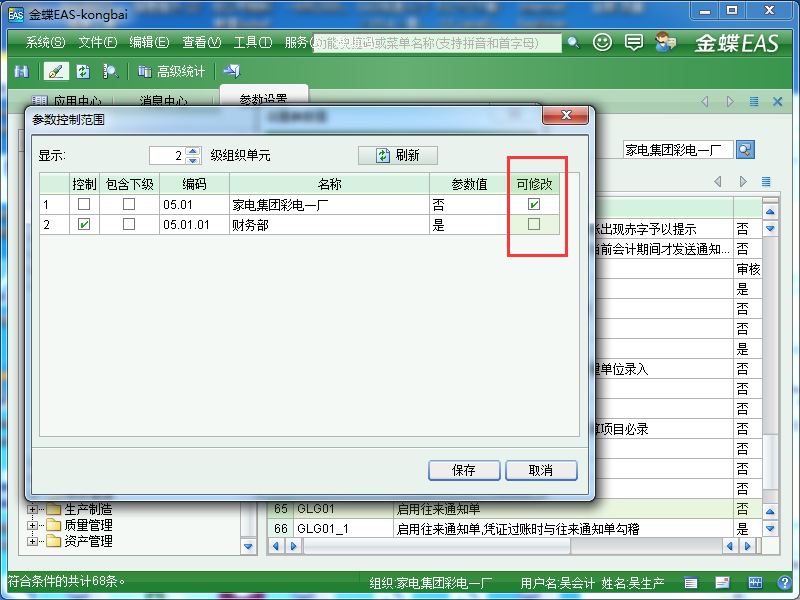
Task: Select row 66 GLG01_1 in parameter list
Action: point(514,529)
